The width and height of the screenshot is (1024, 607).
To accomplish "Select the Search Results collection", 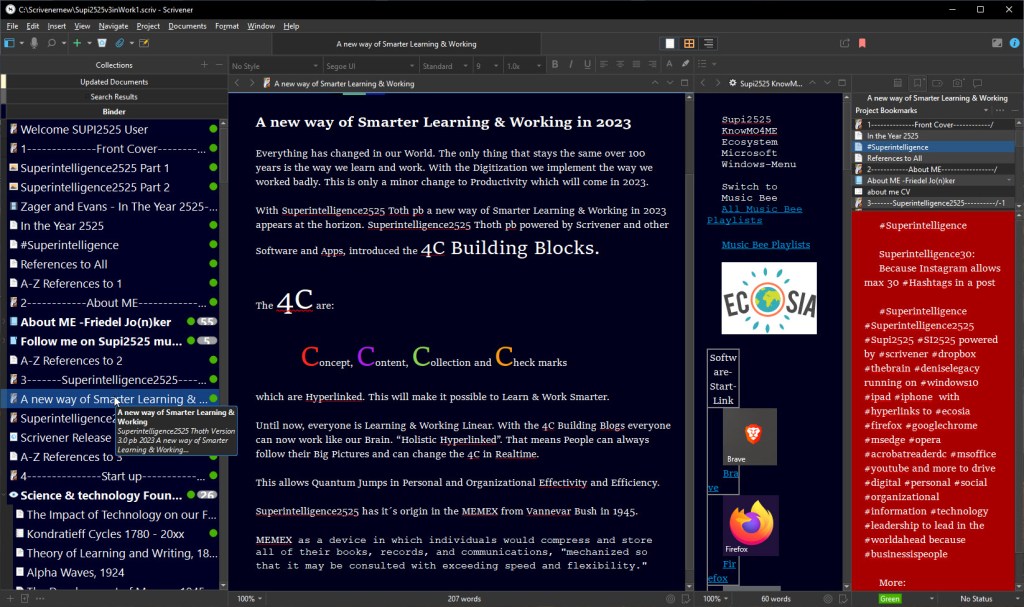I will point(114,97).
